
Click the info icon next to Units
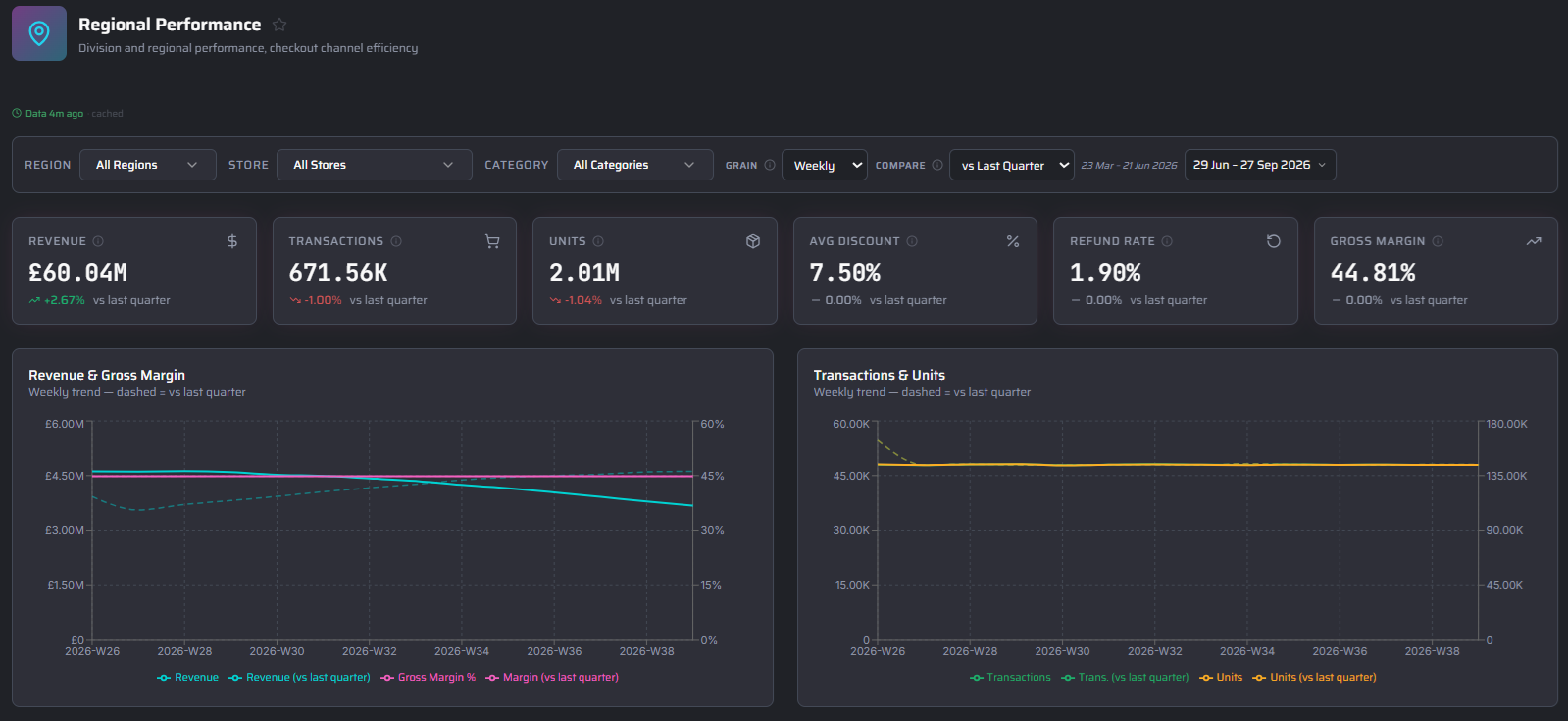click(598, 241)
